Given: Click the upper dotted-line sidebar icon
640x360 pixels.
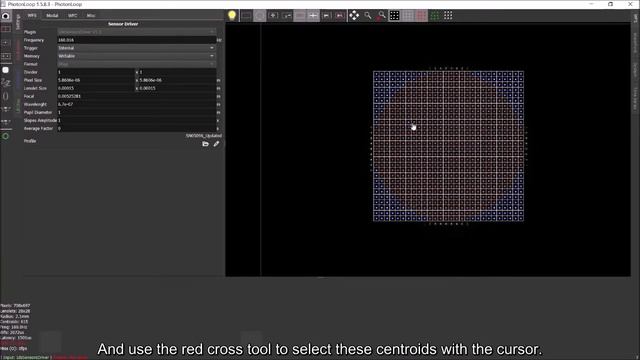Looking at the screenshot, I should pos(6,109).
